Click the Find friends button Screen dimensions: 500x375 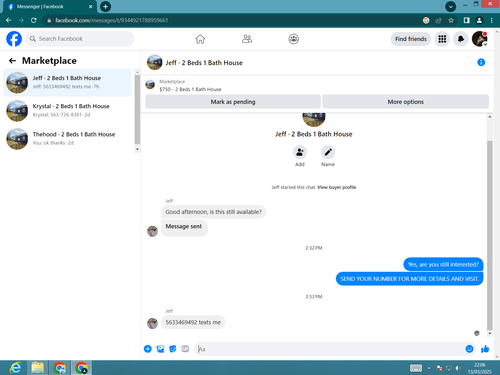(411, 39)
